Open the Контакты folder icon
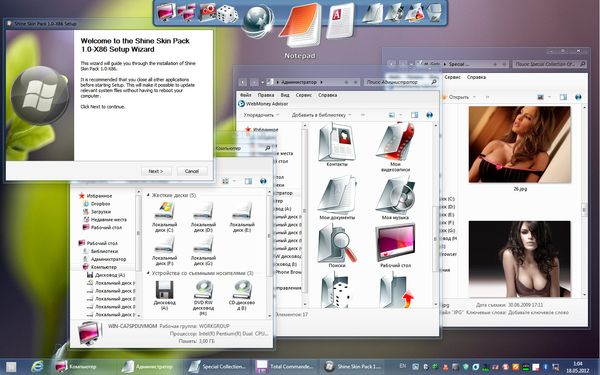Screen dimensions: 600x375 coord(337,145)
